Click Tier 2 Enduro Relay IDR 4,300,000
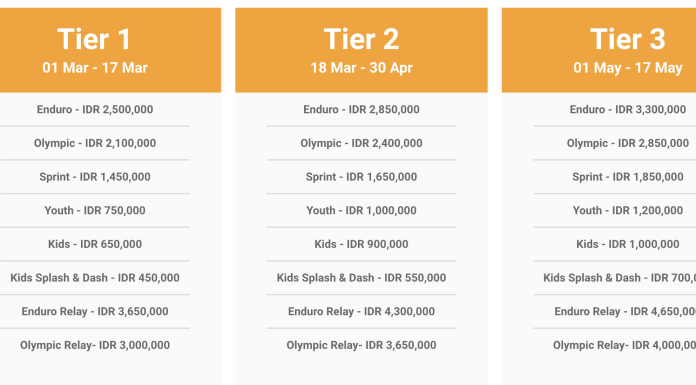This screenshot has width=696, height=385. click(x=361, y=312)
